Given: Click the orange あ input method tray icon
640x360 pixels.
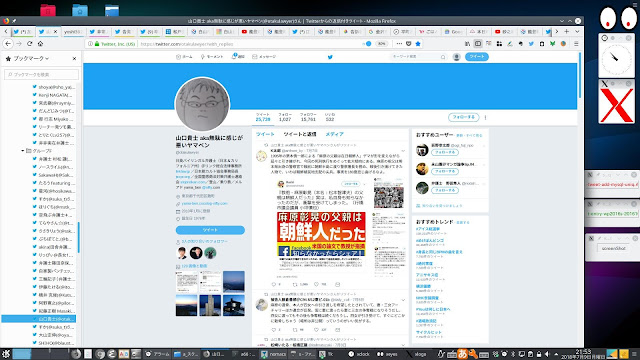Looking at the screenshot, I should [462, 354].
